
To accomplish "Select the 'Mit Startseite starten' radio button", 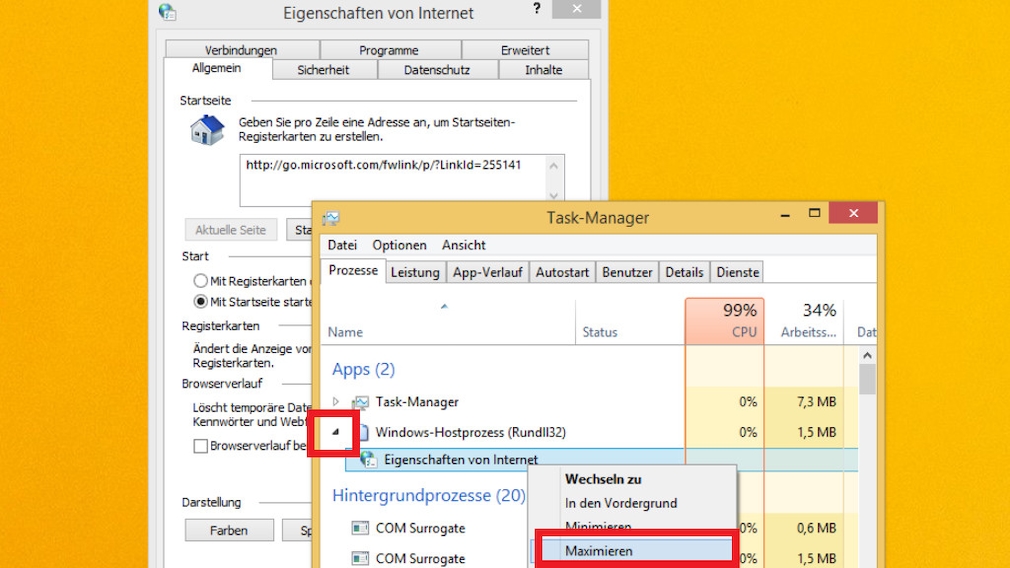I will [x=200, y=301].
